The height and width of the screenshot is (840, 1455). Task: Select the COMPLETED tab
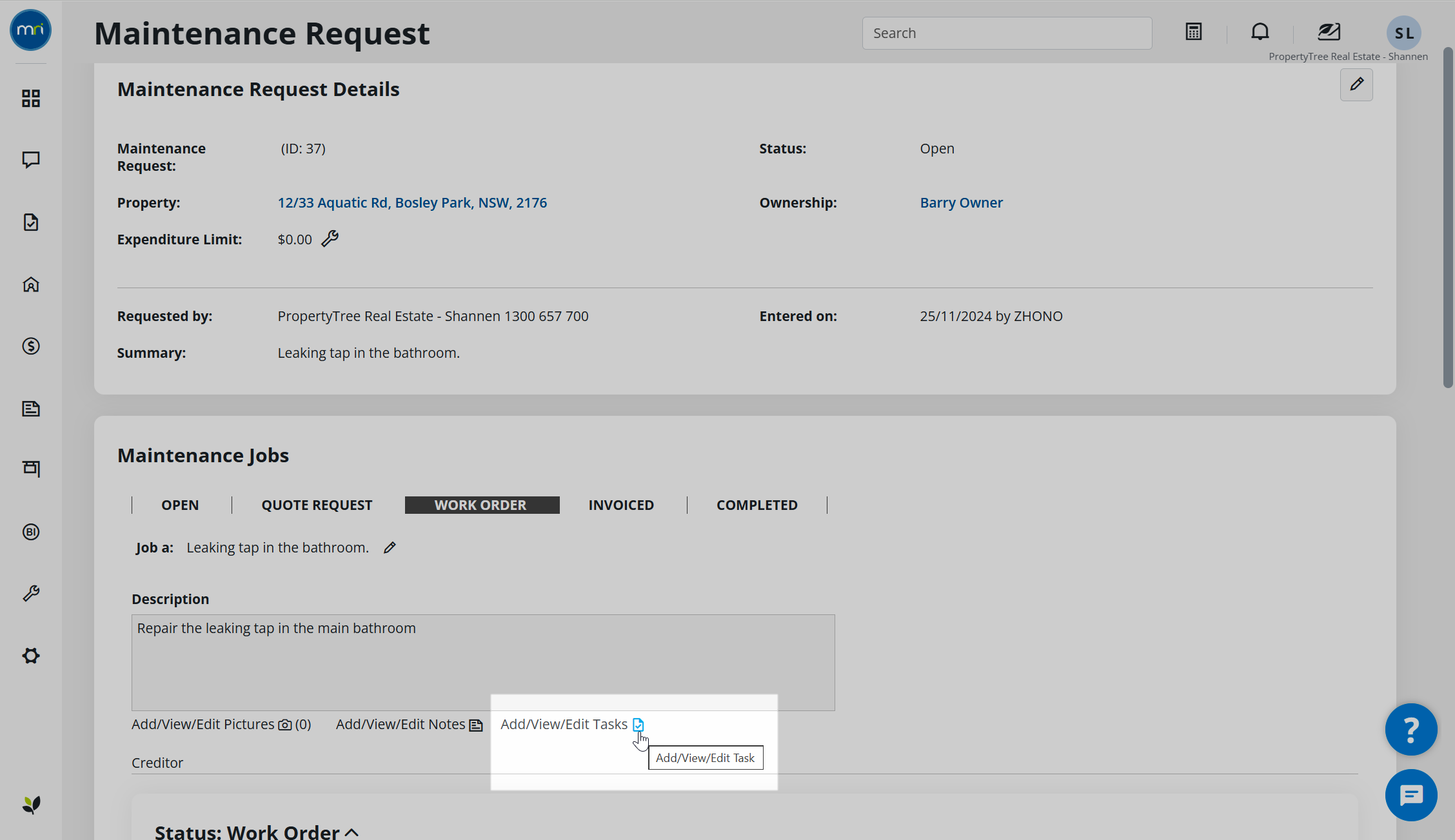pyautogui.click(x=757, y=505)
